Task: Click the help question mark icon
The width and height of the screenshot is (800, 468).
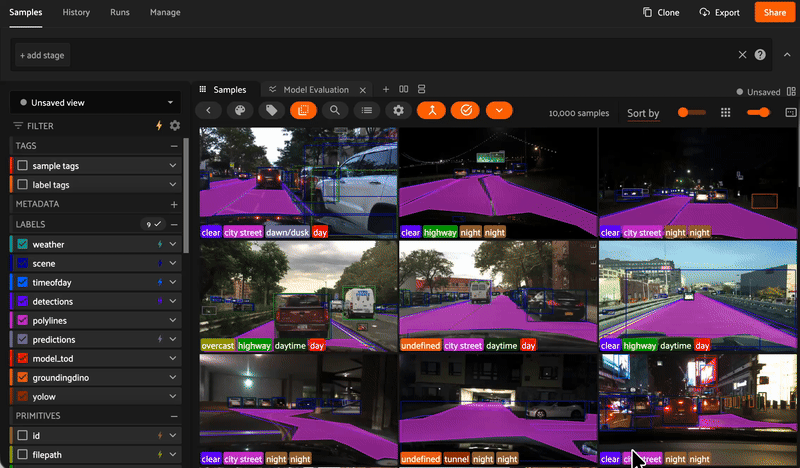Action: 760,55
